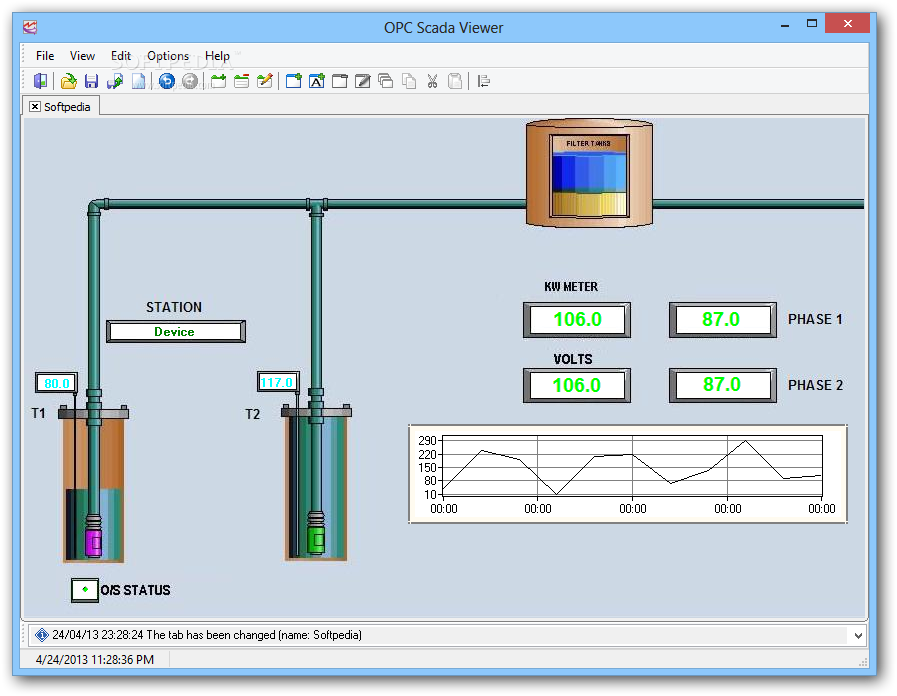Click the PHASE 1 label
Viewport: 897px width, 696px height.
(x=815, y=319)
